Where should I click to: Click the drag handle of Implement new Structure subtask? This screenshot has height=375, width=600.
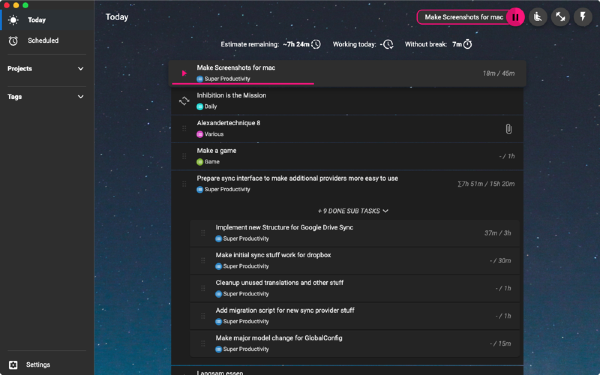[203, 233]
